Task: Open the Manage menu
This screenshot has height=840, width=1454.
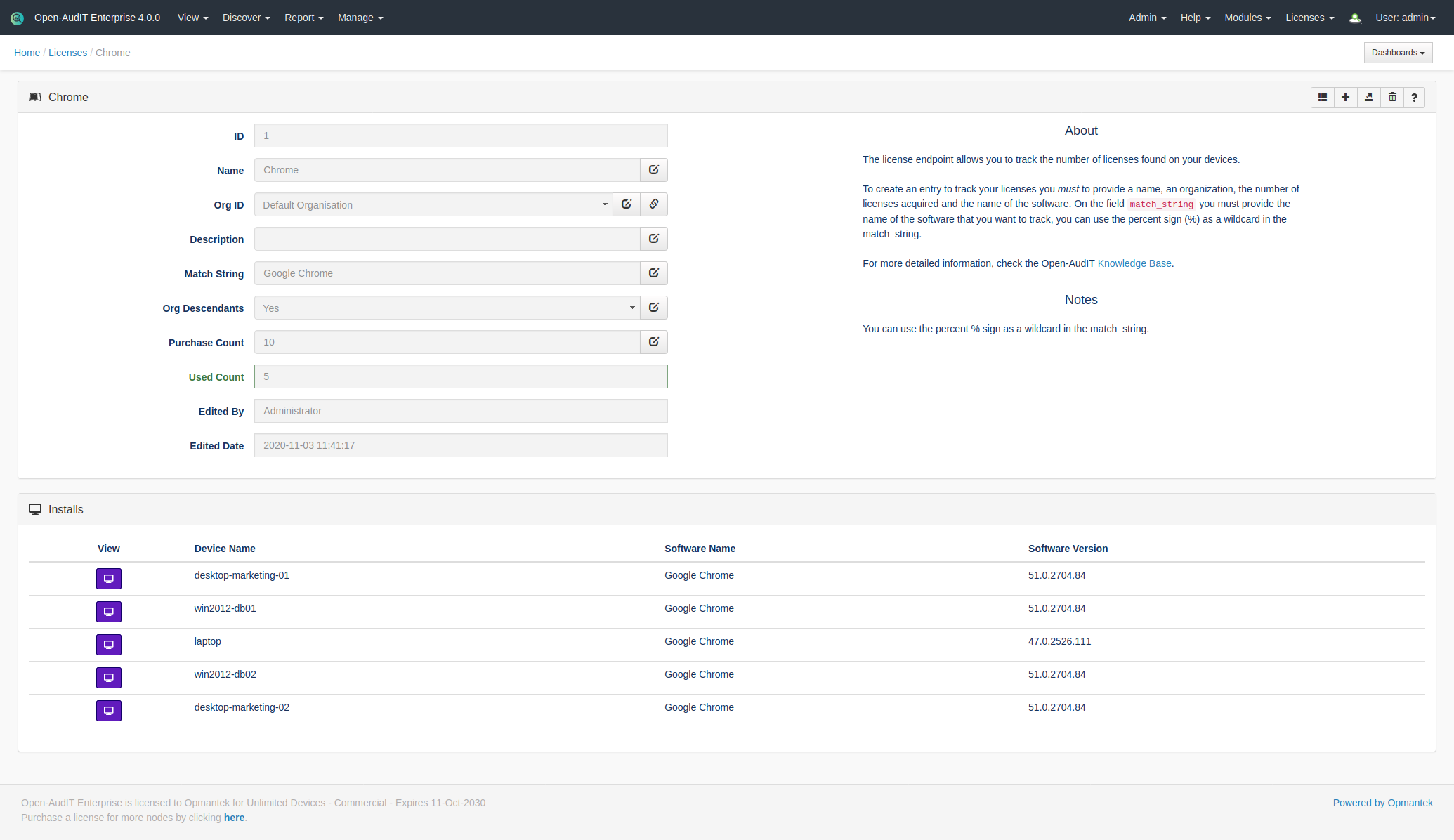Action: (360, 18)
